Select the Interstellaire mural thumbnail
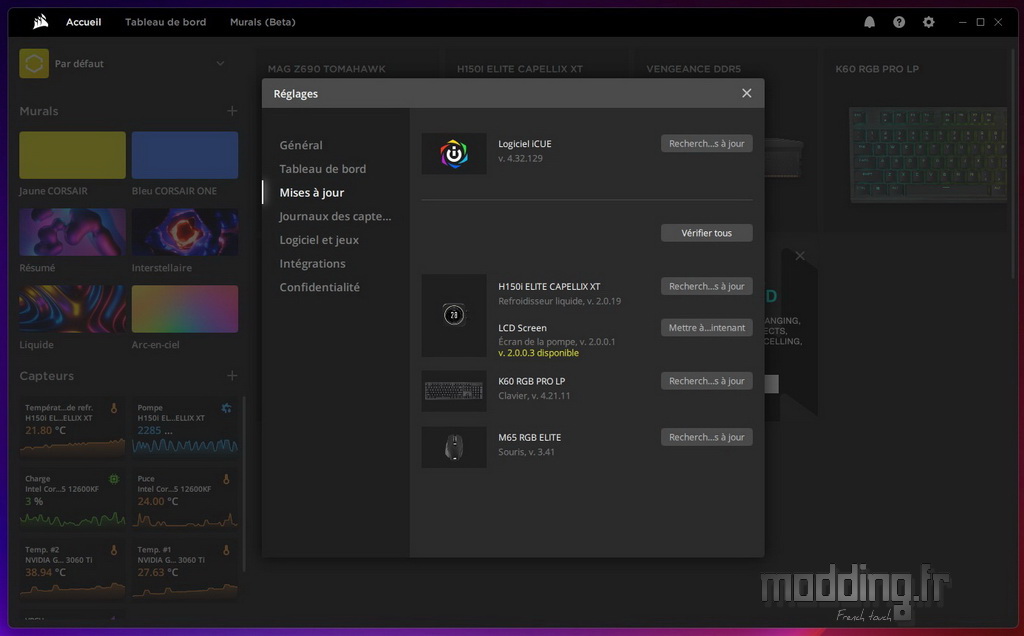1024x636 pixels. (185, 232)
